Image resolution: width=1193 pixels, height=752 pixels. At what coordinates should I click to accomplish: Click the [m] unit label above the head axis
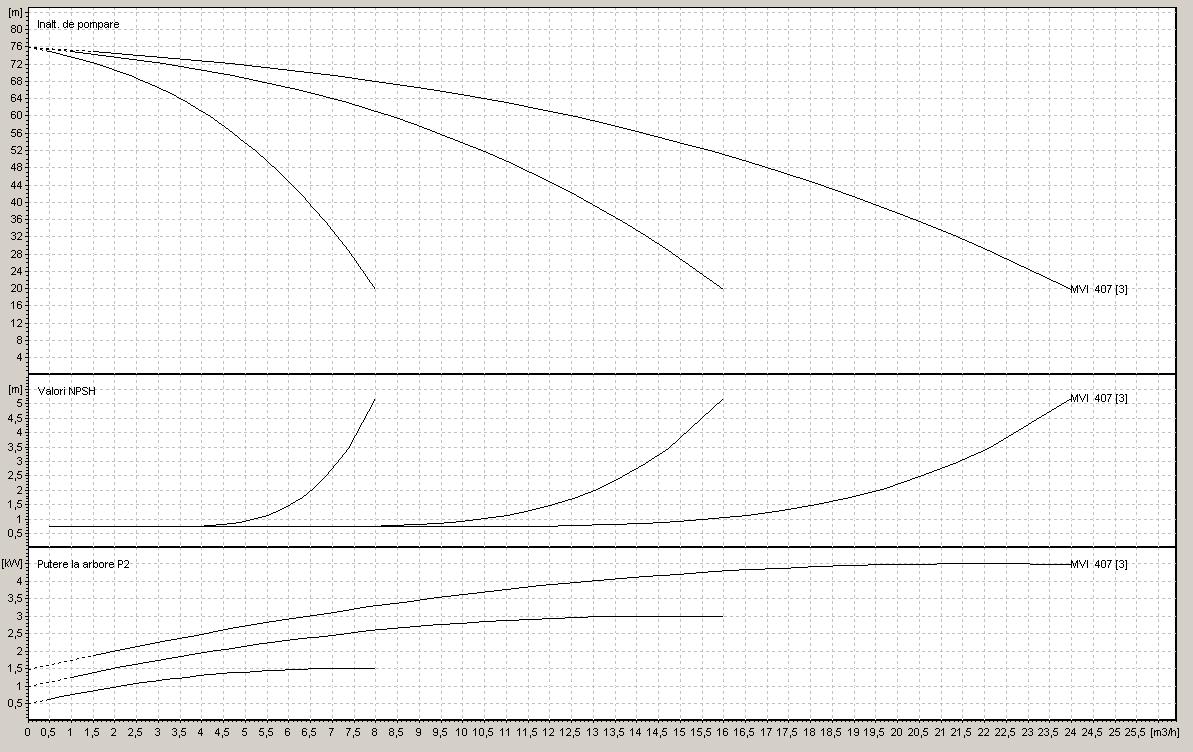click(x=15, y=12)
